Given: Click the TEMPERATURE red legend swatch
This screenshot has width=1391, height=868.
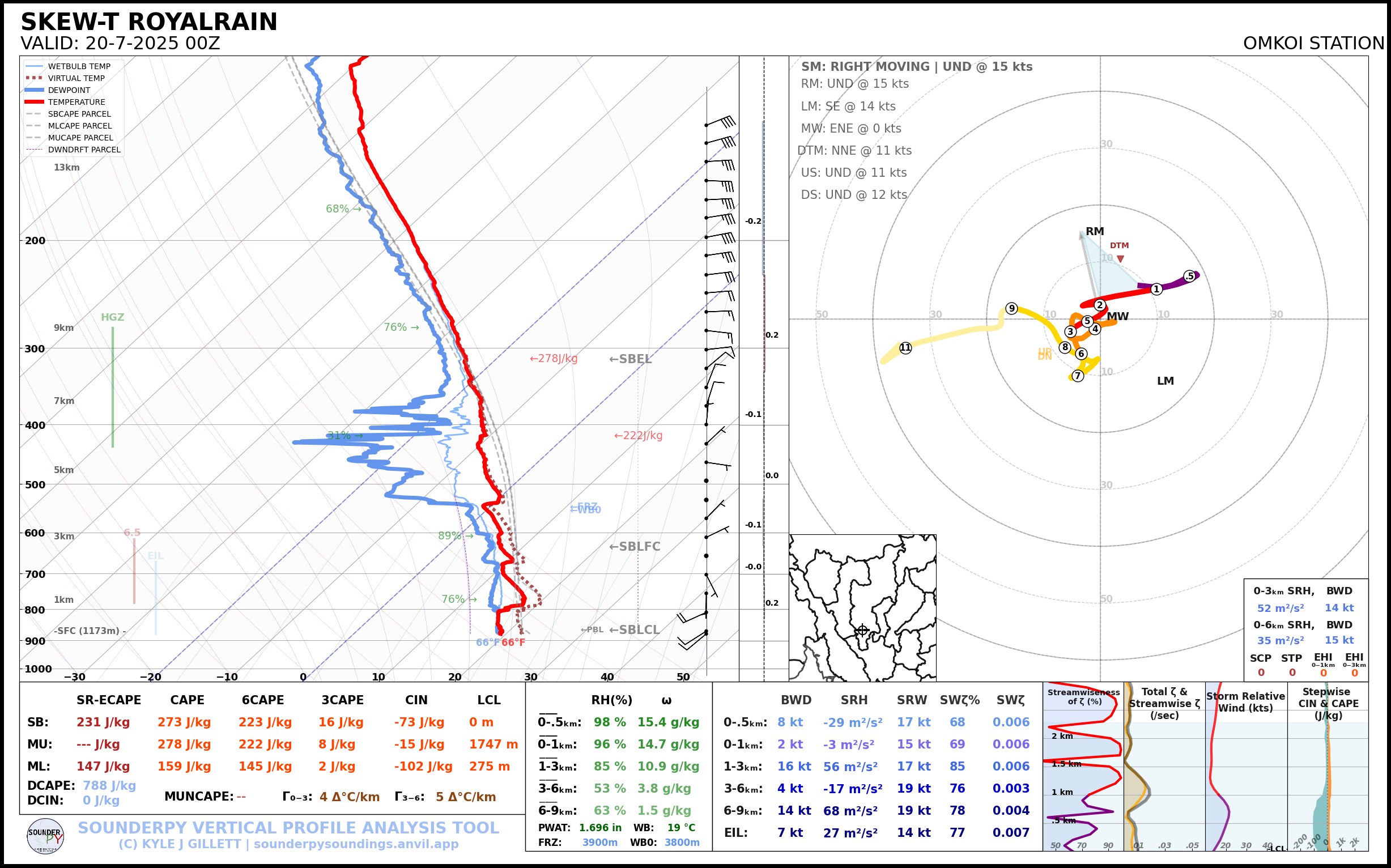Looking at the screenshot, I should point(34,102).
